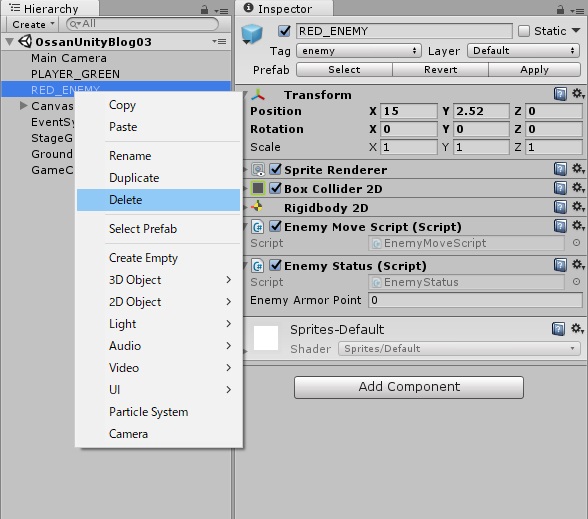Click Inspector panel lock icon
The image size is (588, 519).
pyautogui.click(x=560, y=9)
